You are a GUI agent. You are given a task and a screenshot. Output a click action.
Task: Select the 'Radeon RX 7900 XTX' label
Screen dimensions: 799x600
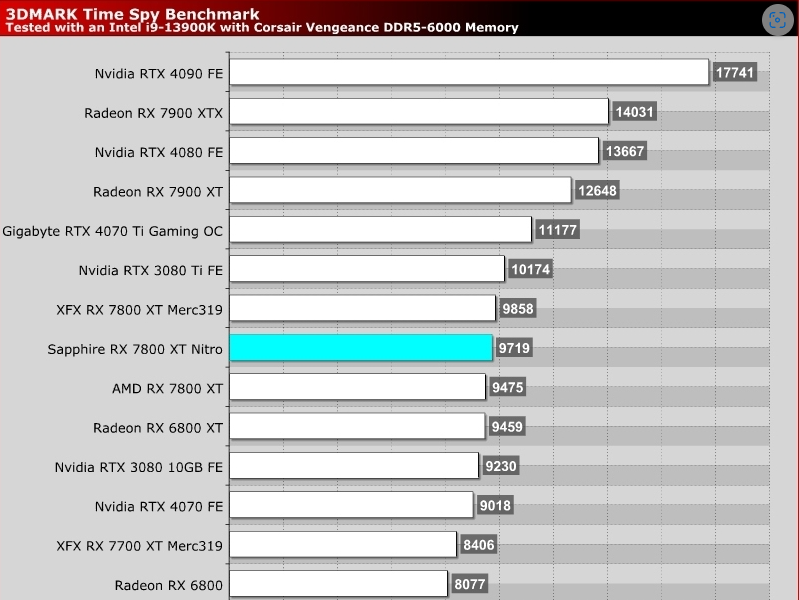point(153,113)
